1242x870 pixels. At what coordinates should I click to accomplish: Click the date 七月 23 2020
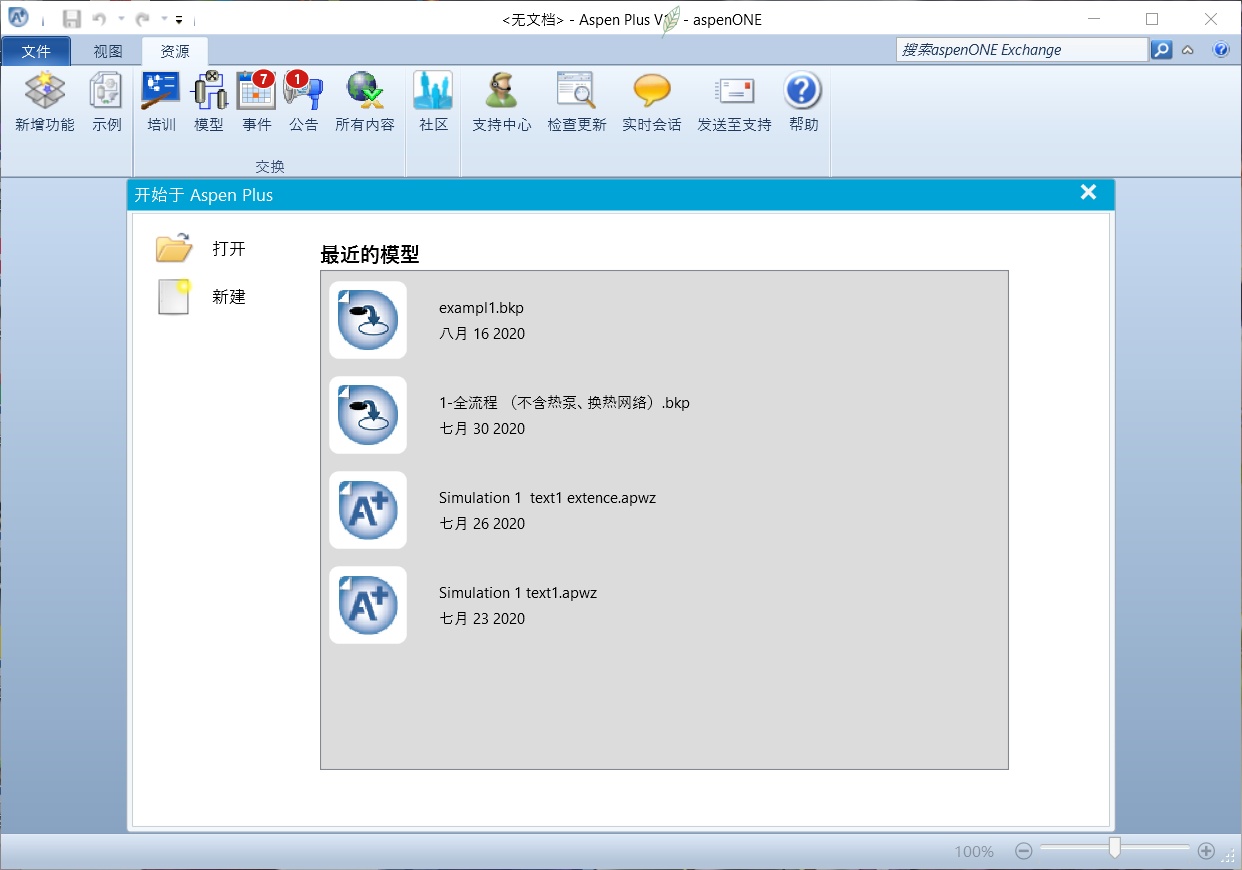(x=482, y=618)
